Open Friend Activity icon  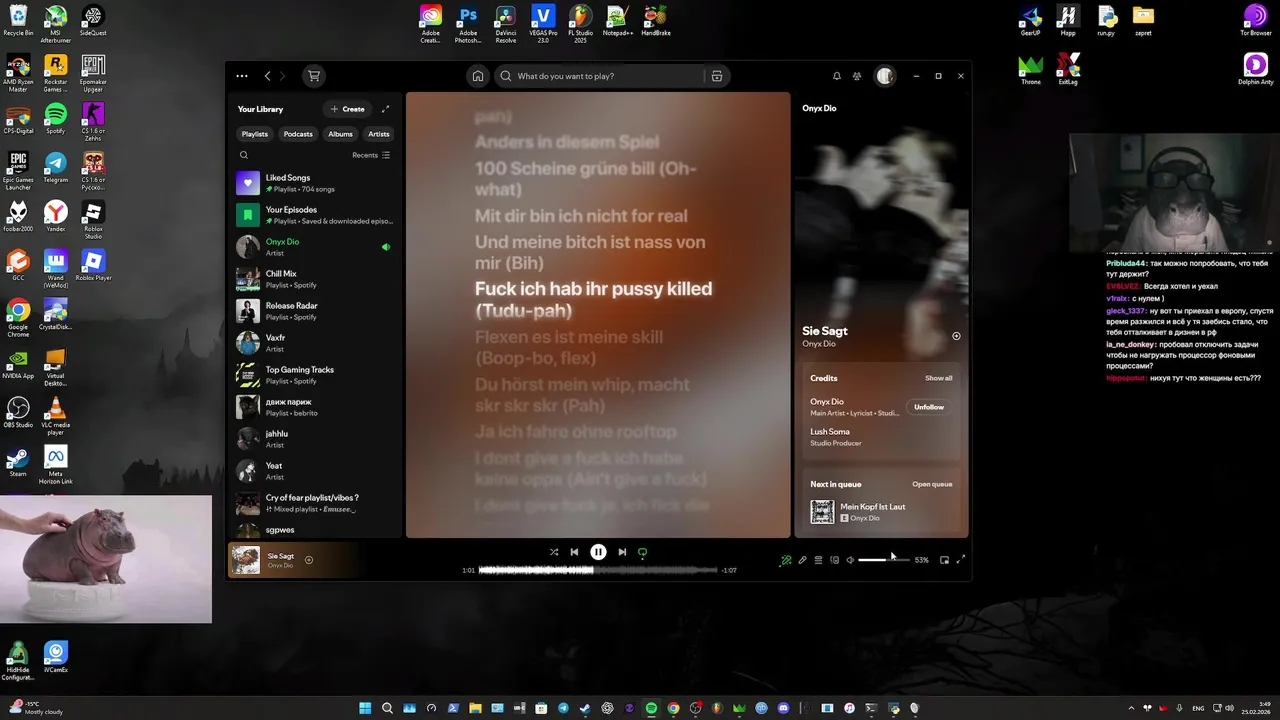pos(857,76)
